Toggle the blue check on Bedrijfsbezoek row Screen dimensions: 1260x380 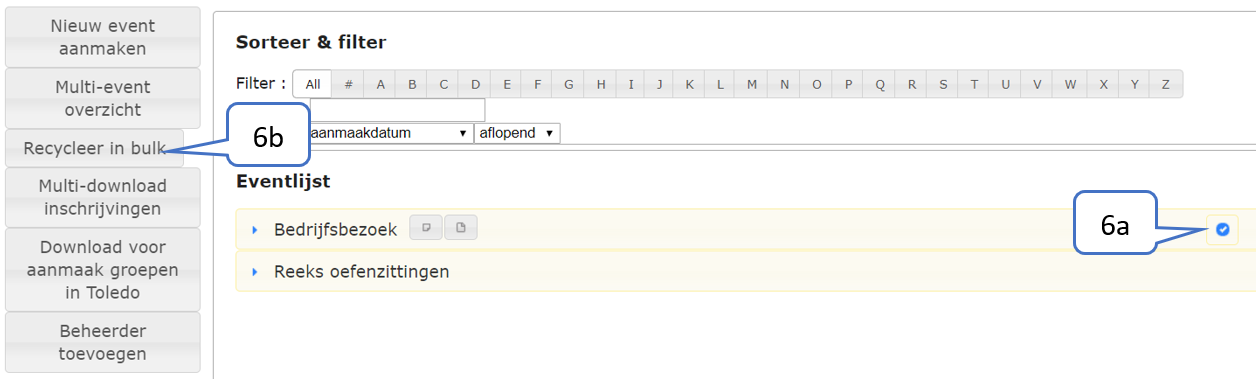(x=1222, y=230)
